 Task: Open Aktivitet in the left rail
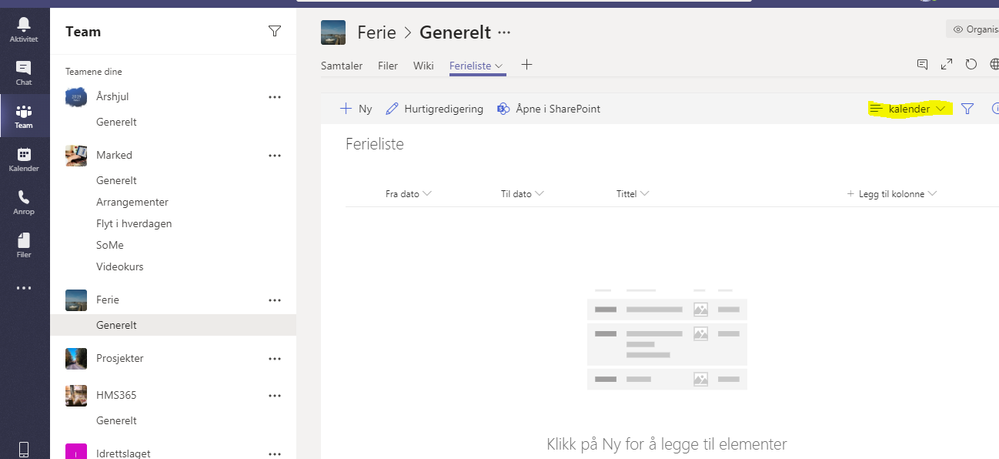pyautogui.click(x=24, y=27)
